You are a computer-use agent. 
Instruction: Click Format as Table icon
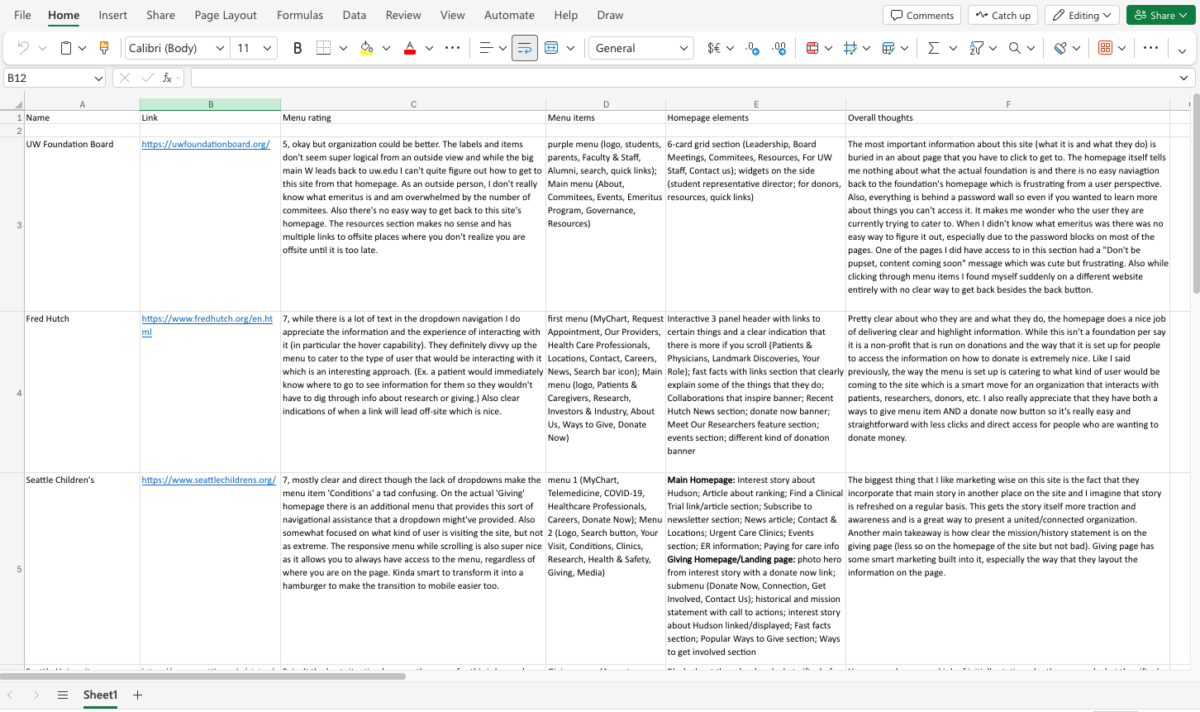click(888, 48)
